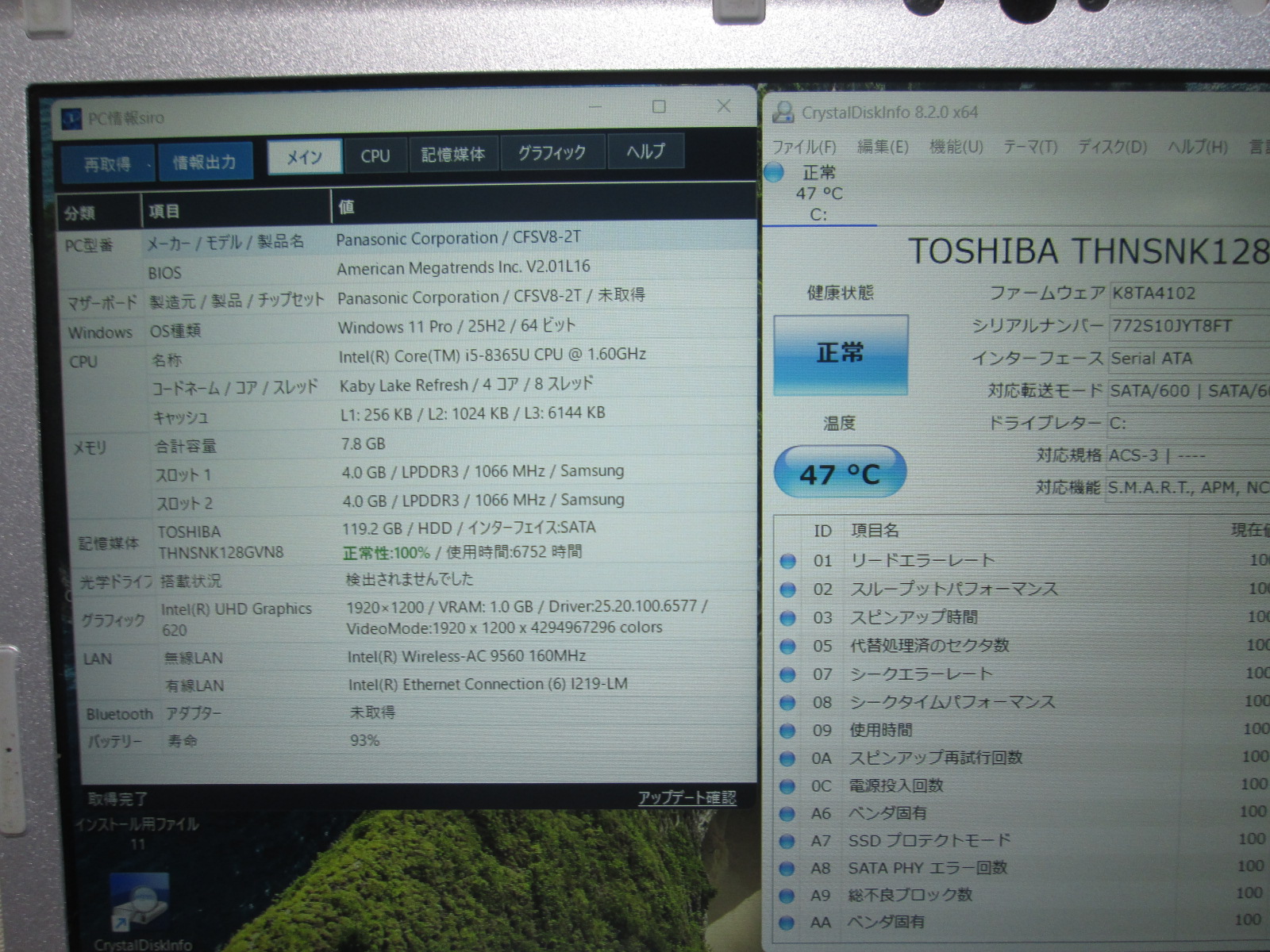Select the Bluetooth アダプター row

tap(420, 712)
